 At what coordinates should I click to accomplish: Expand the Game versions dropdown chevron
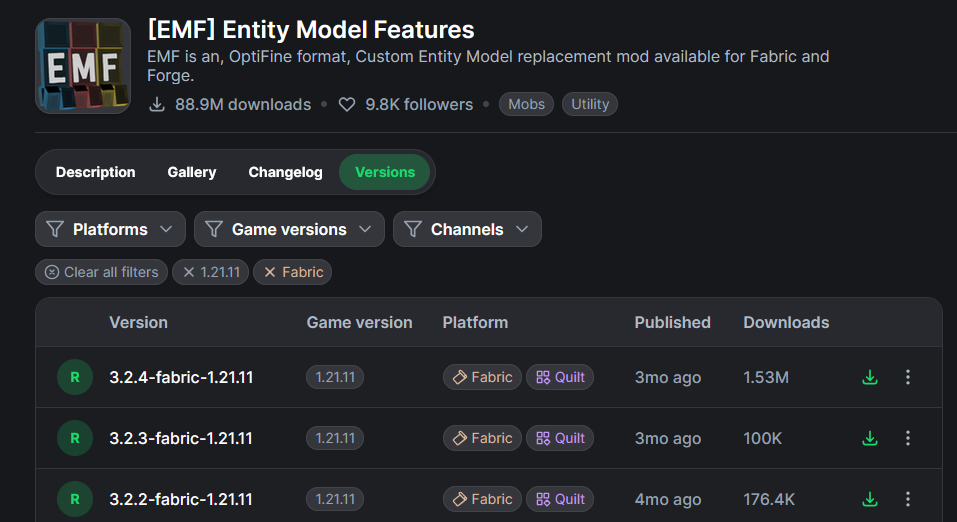tap(365, 229)
